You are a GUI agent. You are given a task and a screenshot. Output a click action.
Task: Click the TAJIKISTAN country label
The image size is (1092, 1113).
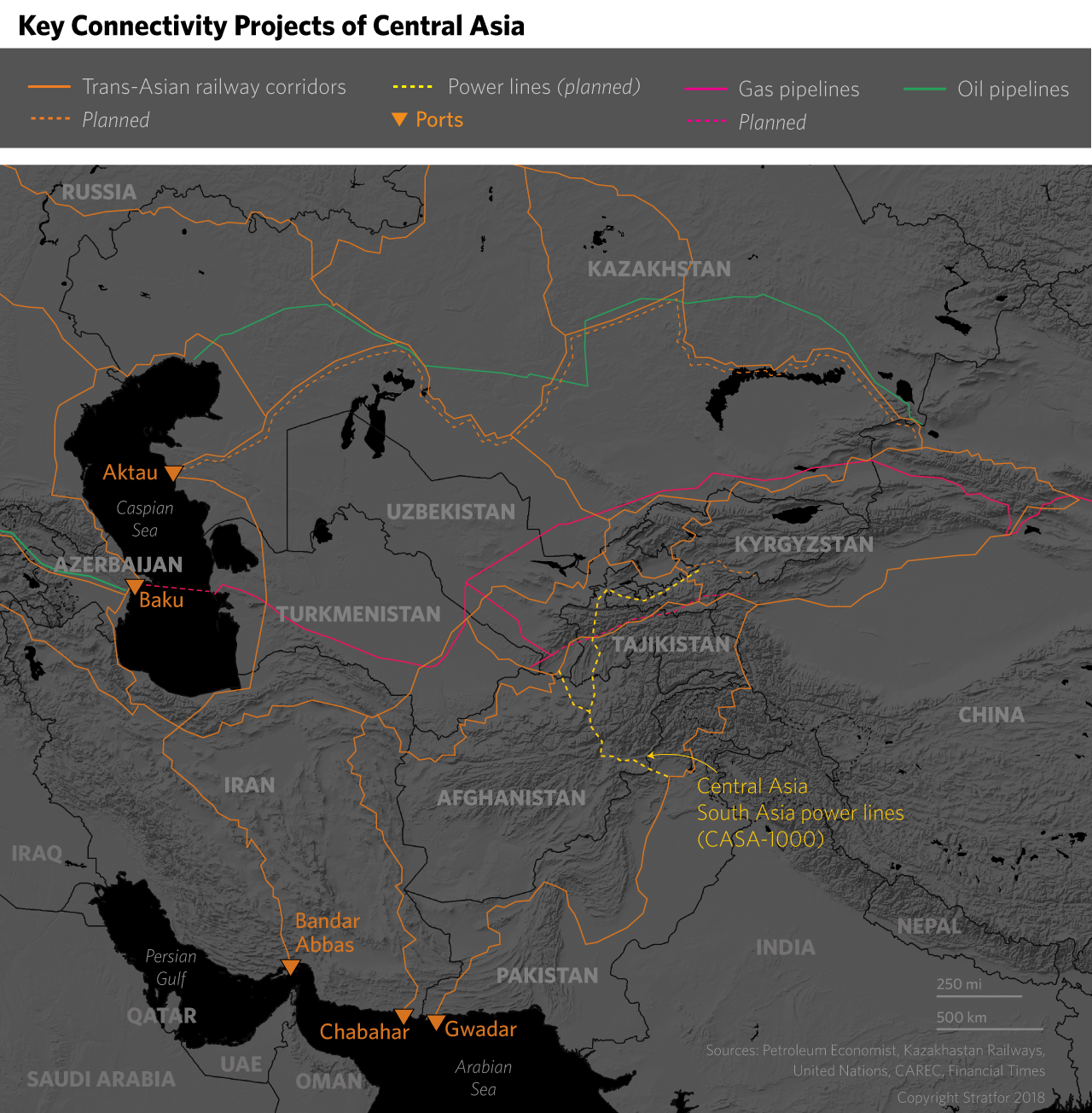click(671, 645)
